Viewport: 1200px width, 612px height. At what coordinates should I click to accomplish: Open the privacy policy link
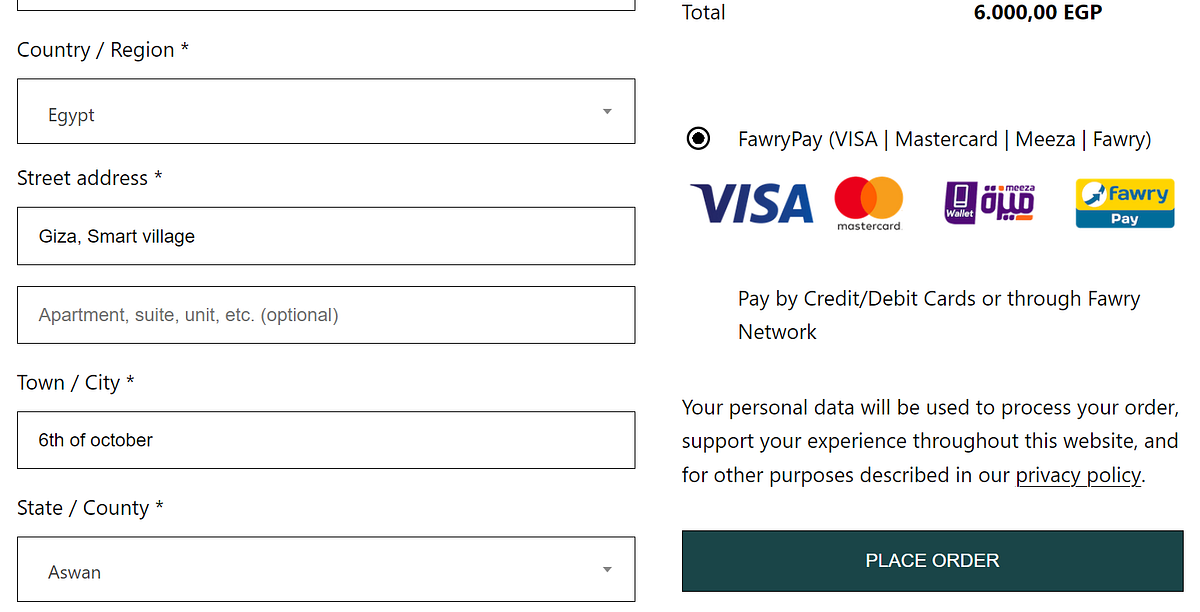1078,475
